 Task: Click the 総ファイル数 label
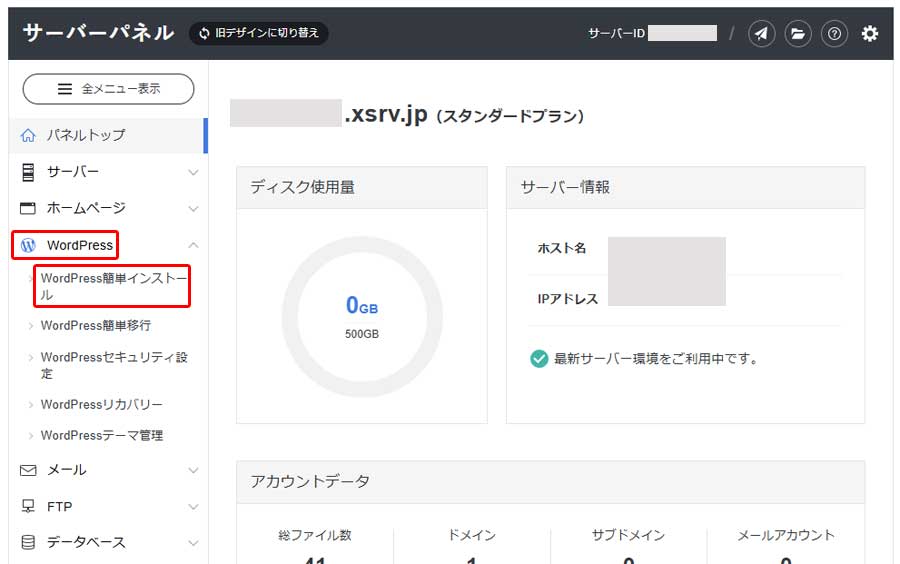pos(315,535)
